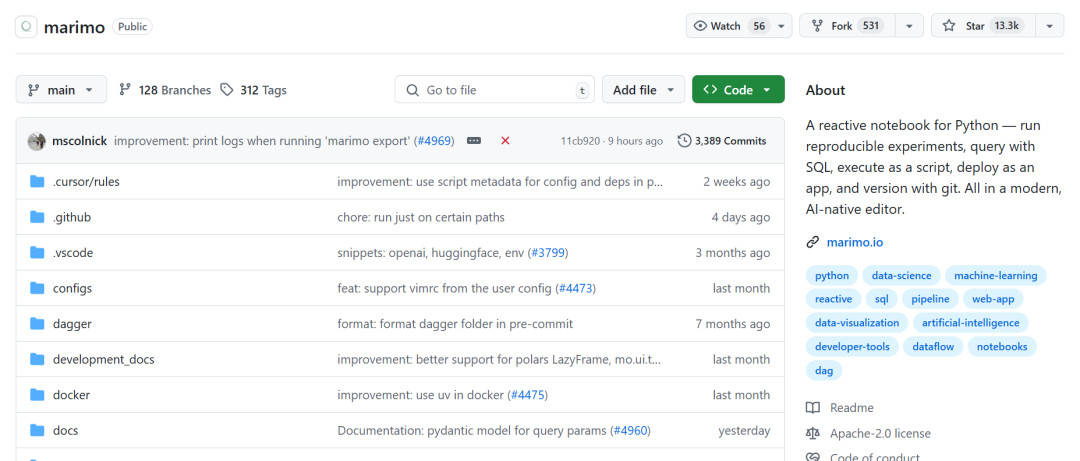Open the Apache-2.0 license link
This screenshot has height=461, width=1080.
coord(880,433)
